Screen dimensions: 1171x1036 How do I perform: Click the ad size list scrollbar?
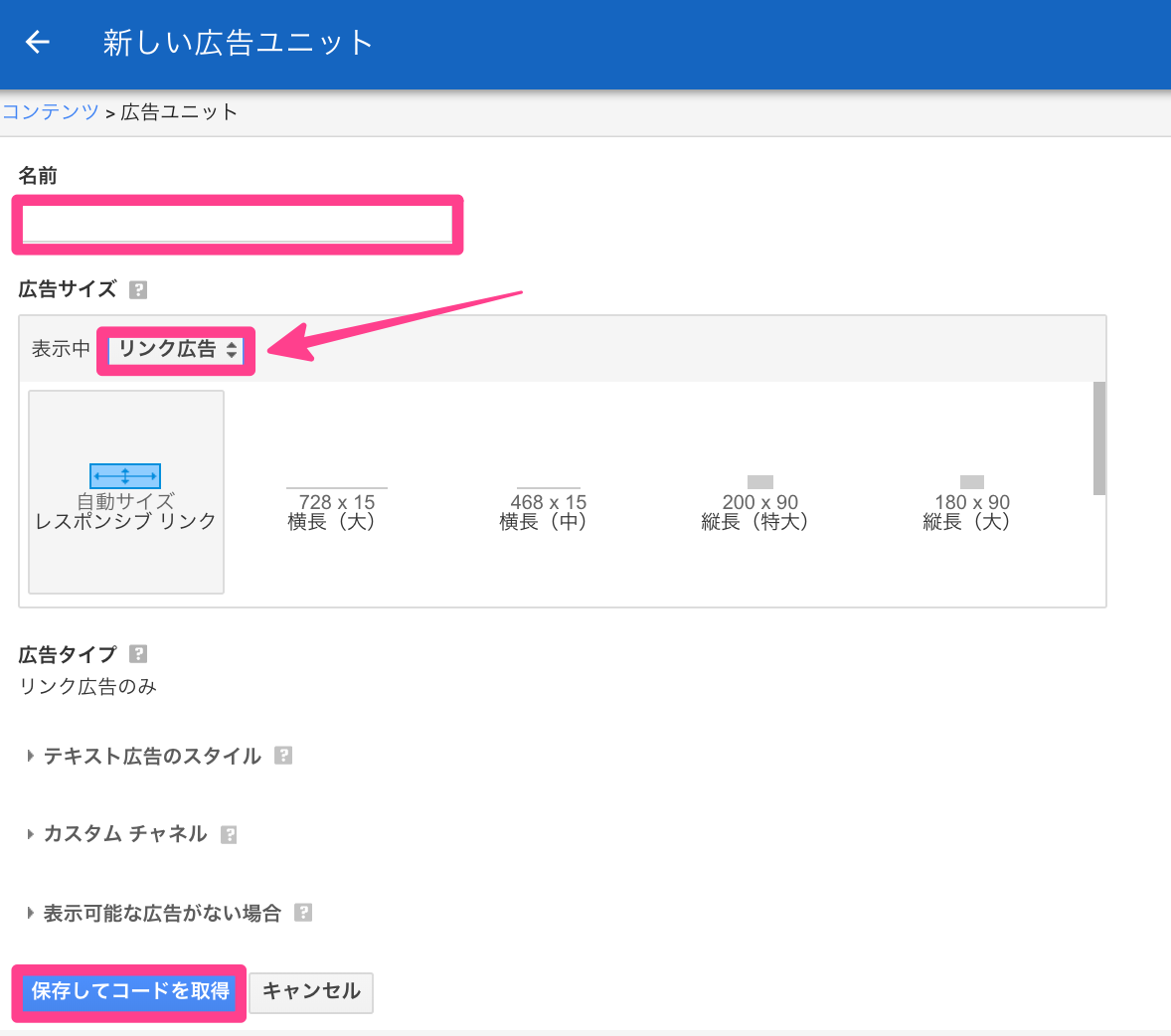[x=1099, y=438]
